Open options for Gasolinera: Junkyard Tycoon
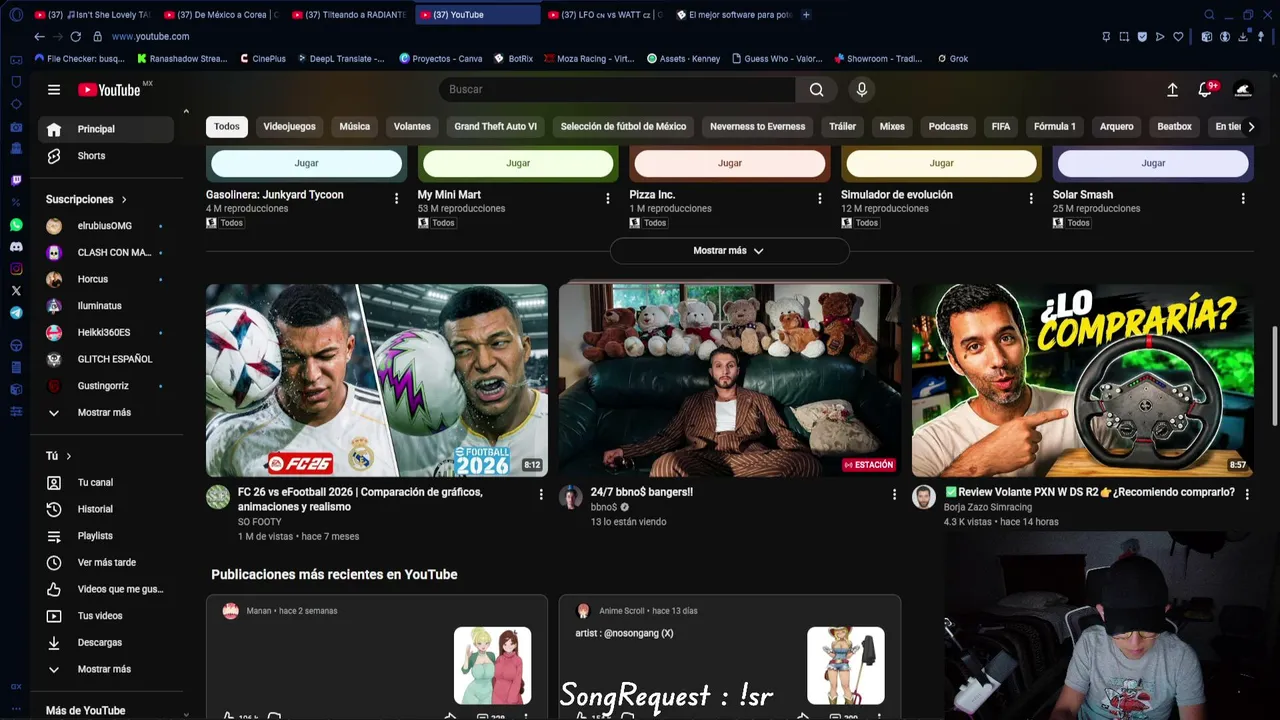This screenshot has width=1280, height=720. (x=396, y=199)
